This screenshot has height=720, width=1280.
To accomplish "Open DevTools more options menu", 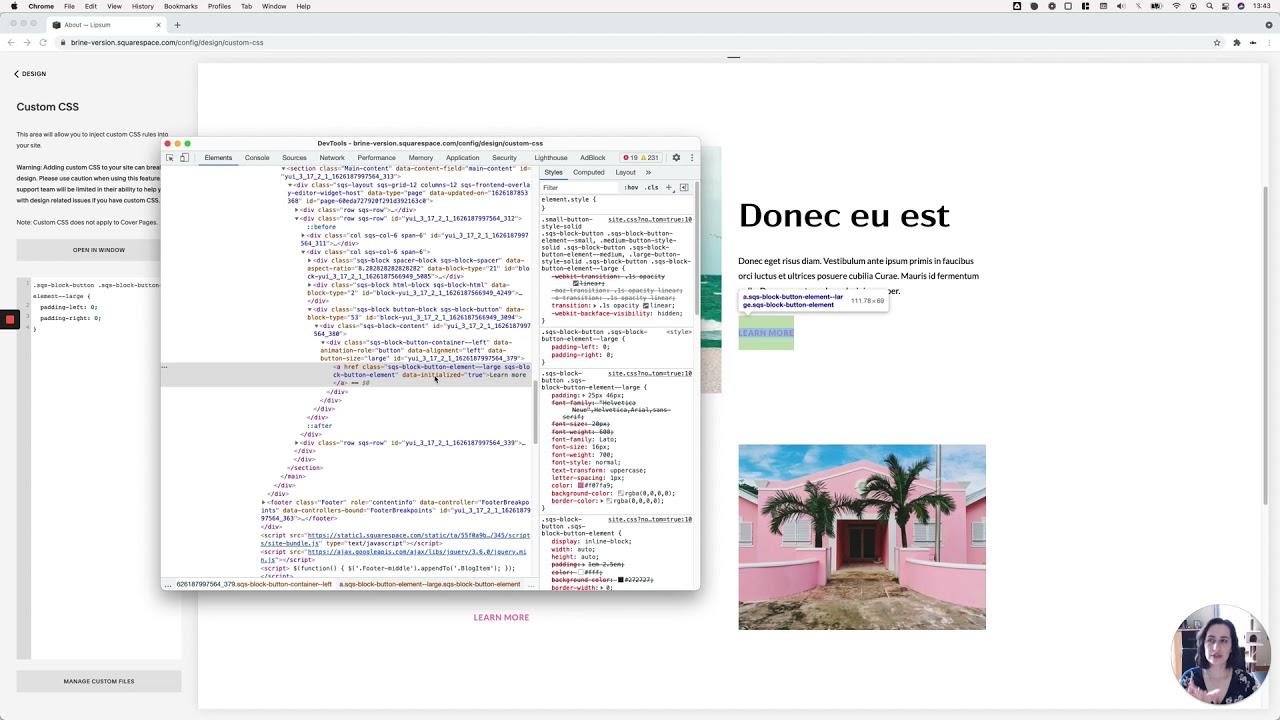I will (x=691, y=158).
